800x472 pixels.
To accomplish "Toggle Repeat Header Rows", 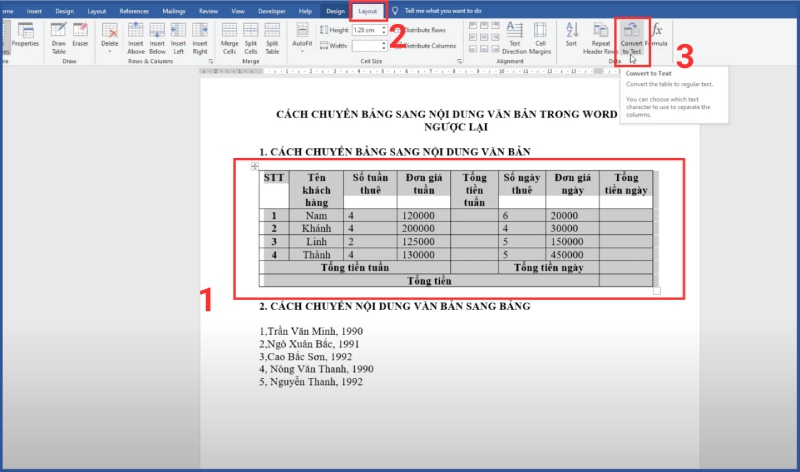I will (x=601, y=38).
